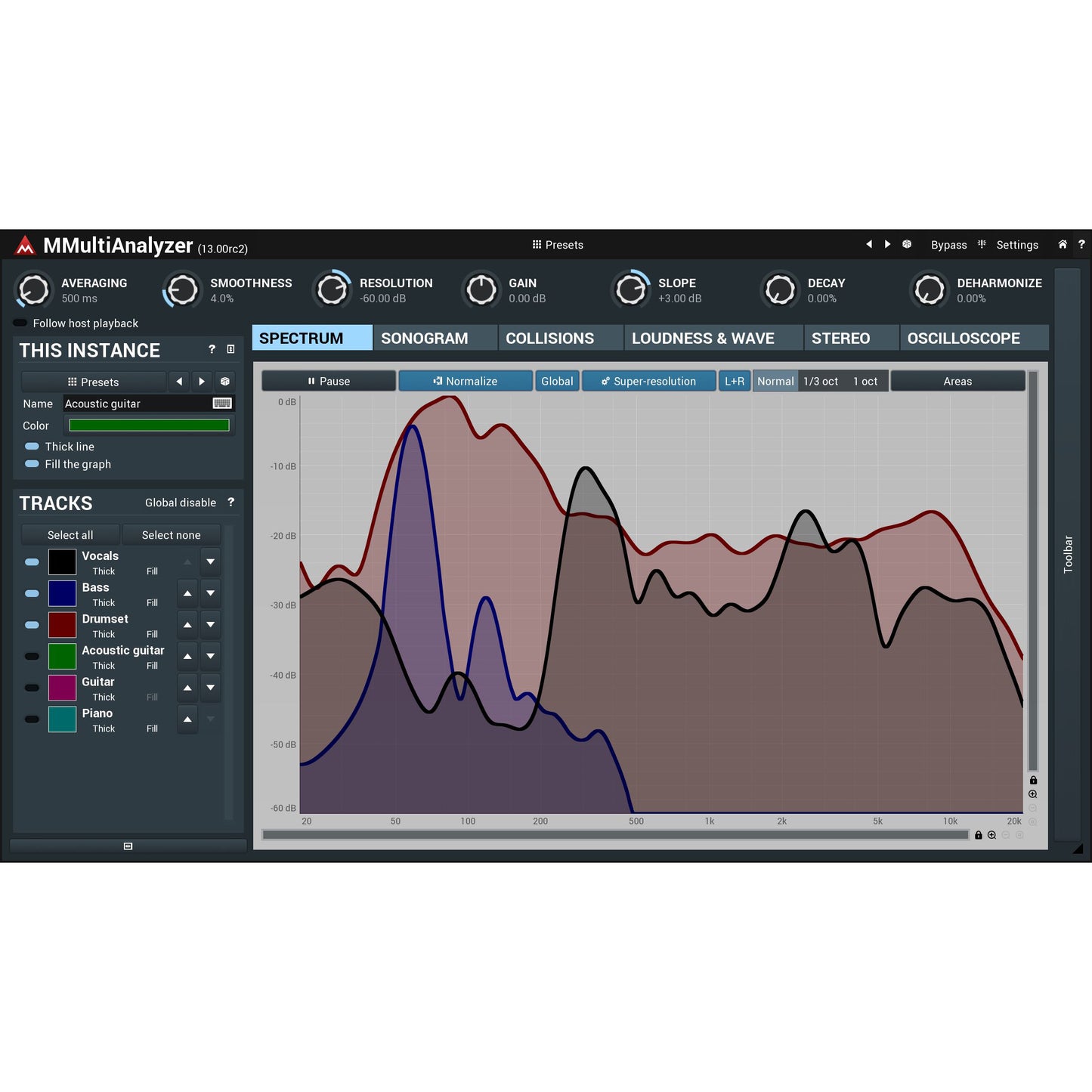The height and width of the screenshot is (1092, 1092).
Task: Click the randomize presets dice icon
Action: point(906,244)
